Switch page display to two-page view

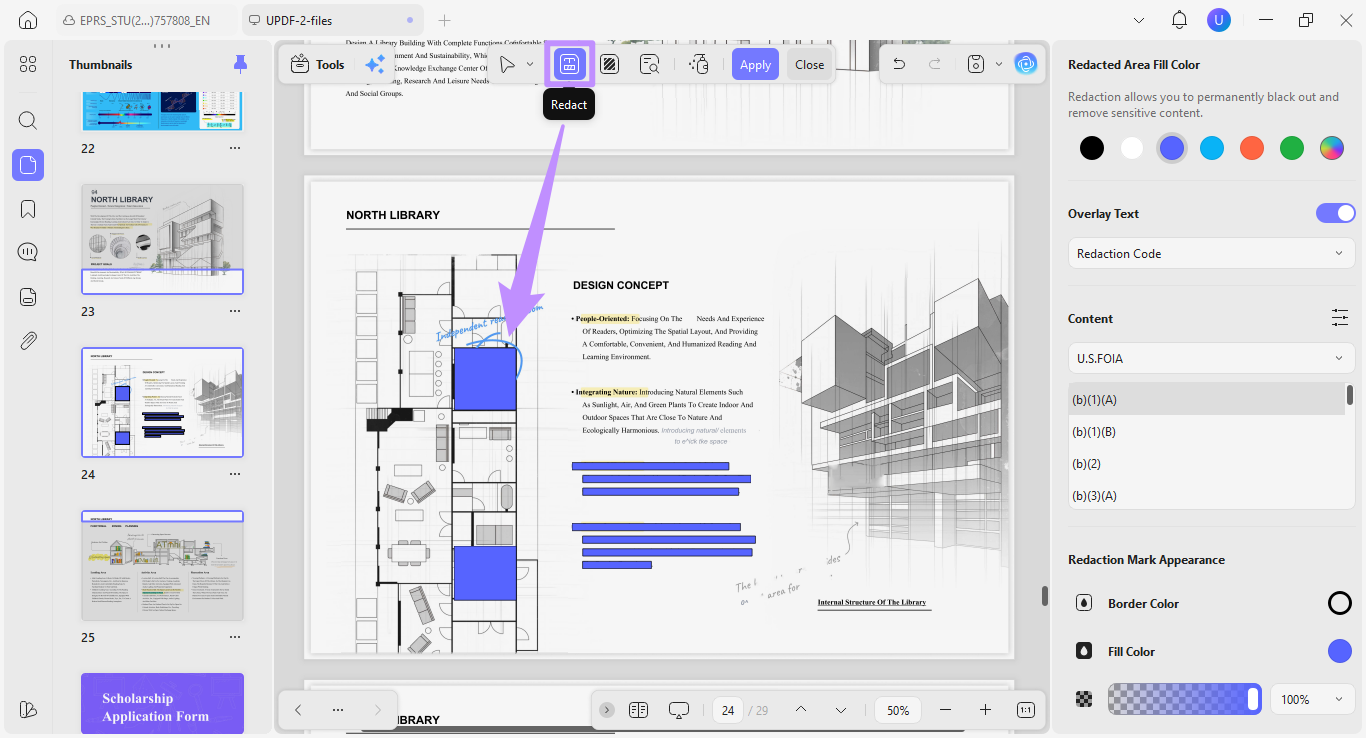point(638,710)
